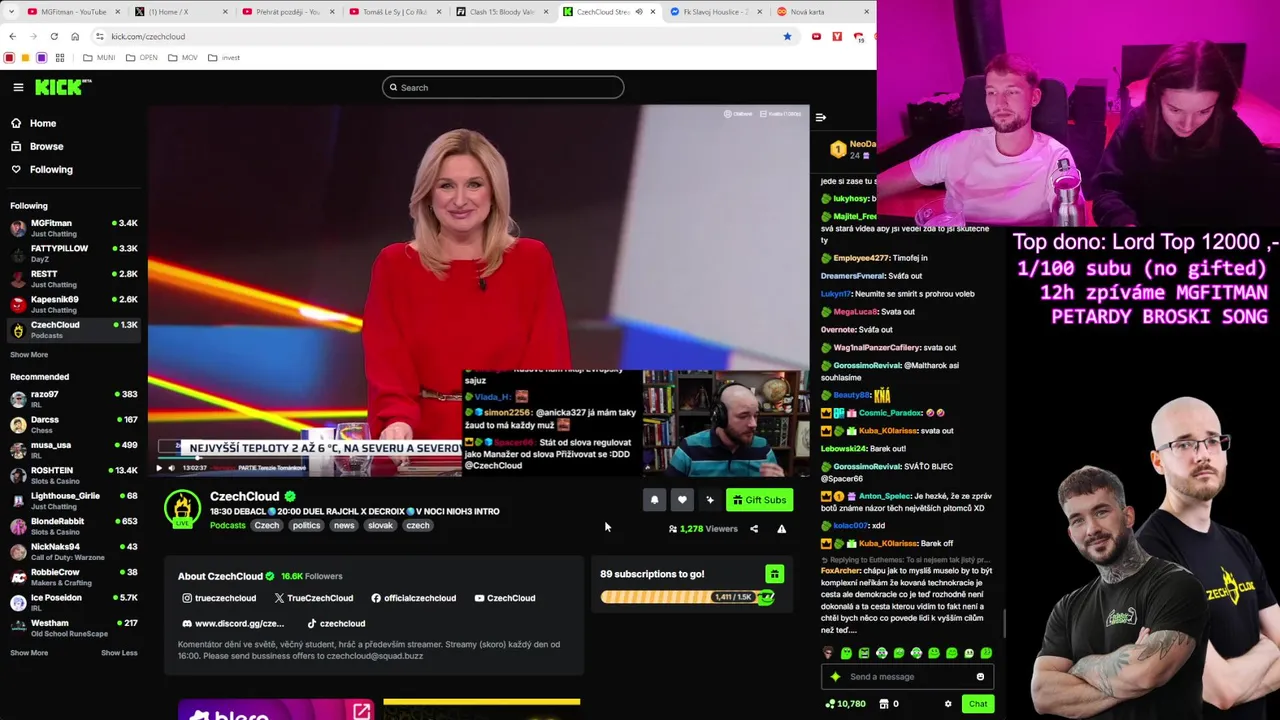Viewport: 1280px width, 720px height.
Task: Open MOV bookmarks folder
Action: click(x=182, y=58)
